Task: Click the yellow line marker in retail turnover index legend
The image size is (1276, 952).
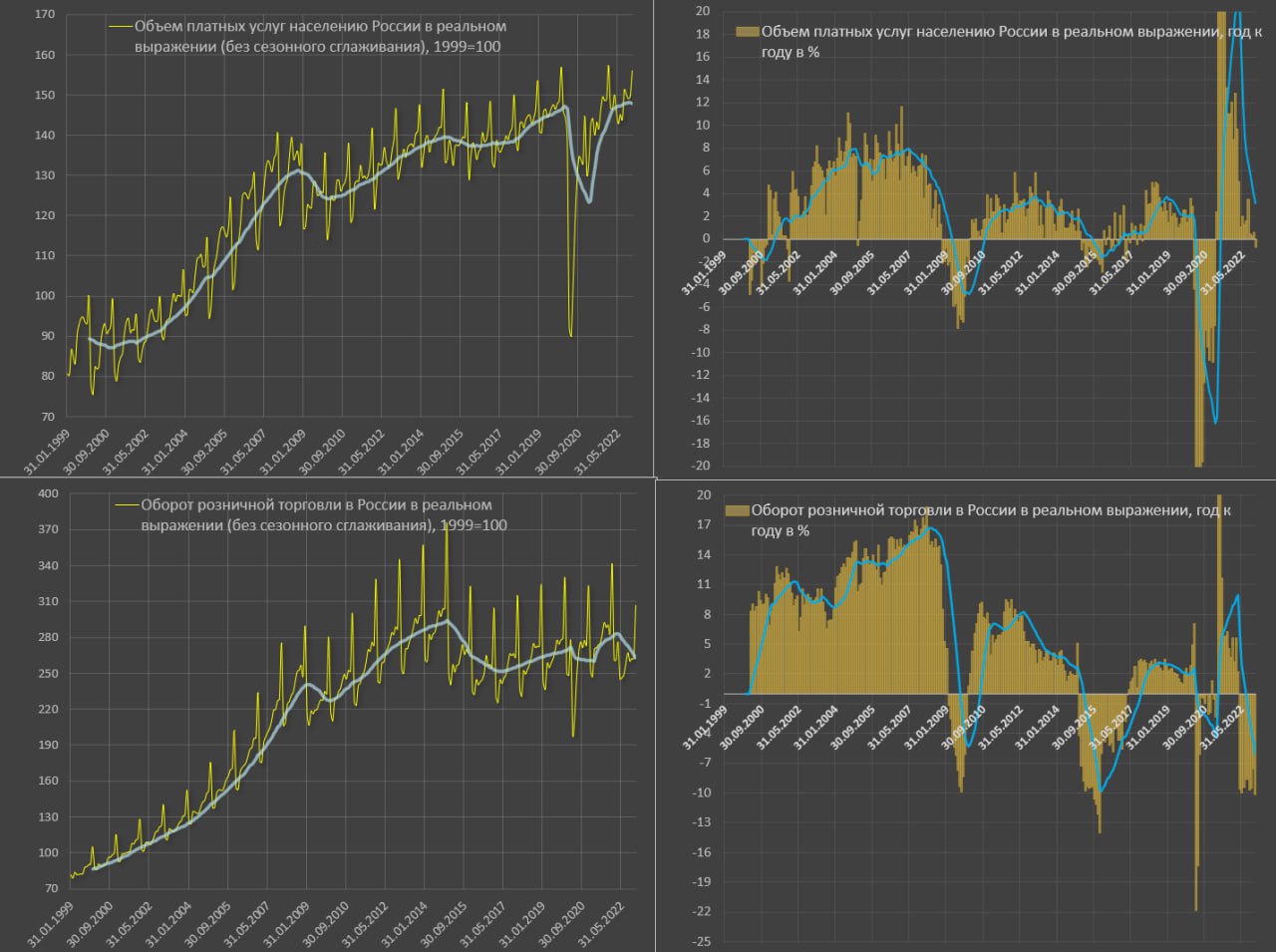Action: click(127, 505)
